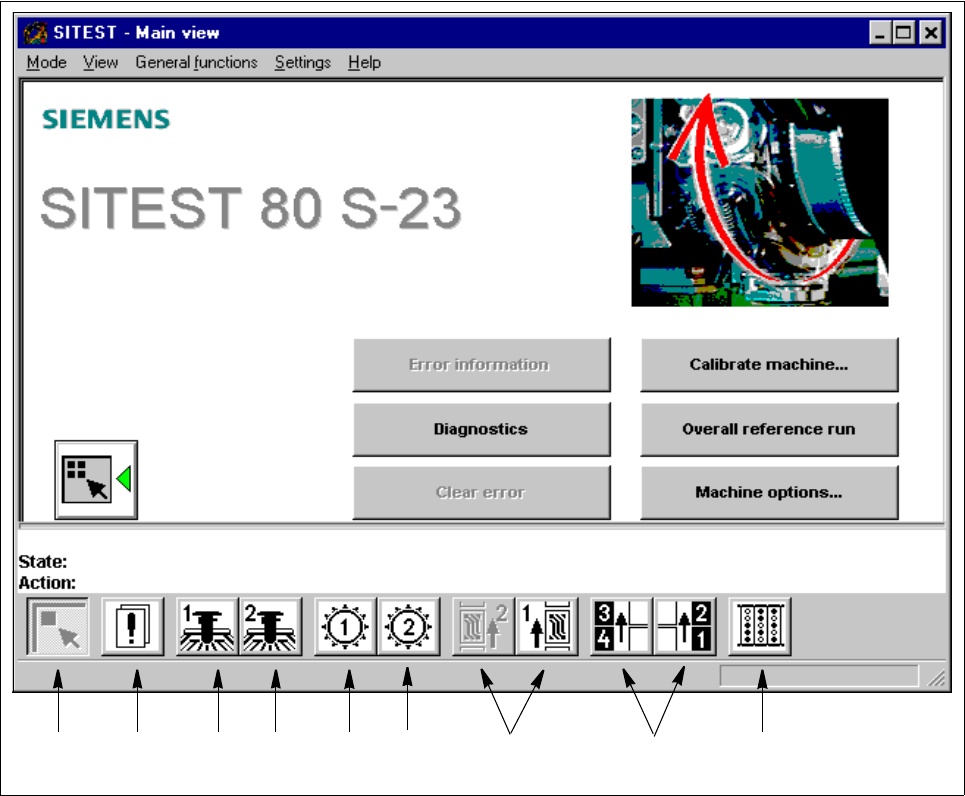Click the exclamation mark document icon
This screenshot has width=965, height=796.
click(132, 627)
